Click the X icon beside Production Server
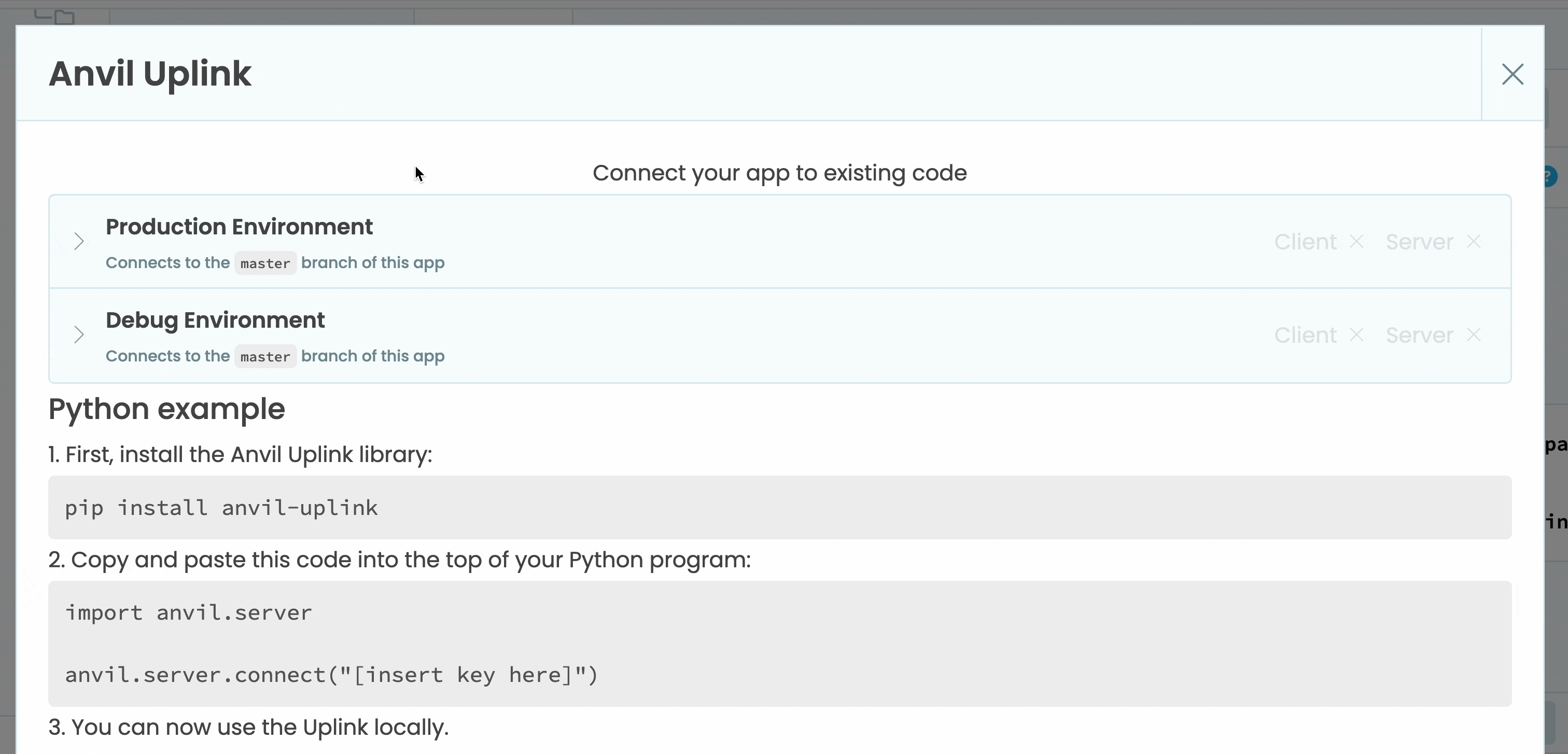The image size is (1568, 754). (x=1474, y=242)
